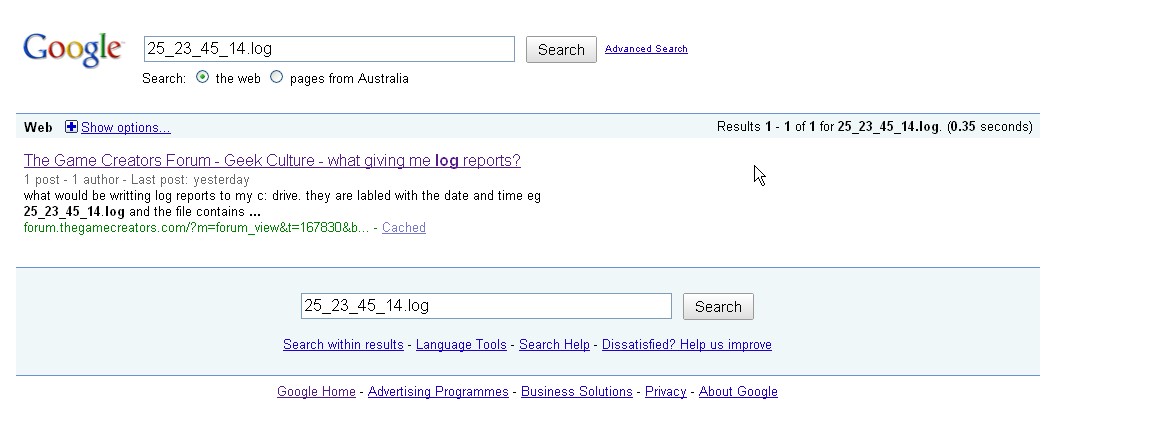
Task: Focus the top search input field
Action: pos(329,49)
